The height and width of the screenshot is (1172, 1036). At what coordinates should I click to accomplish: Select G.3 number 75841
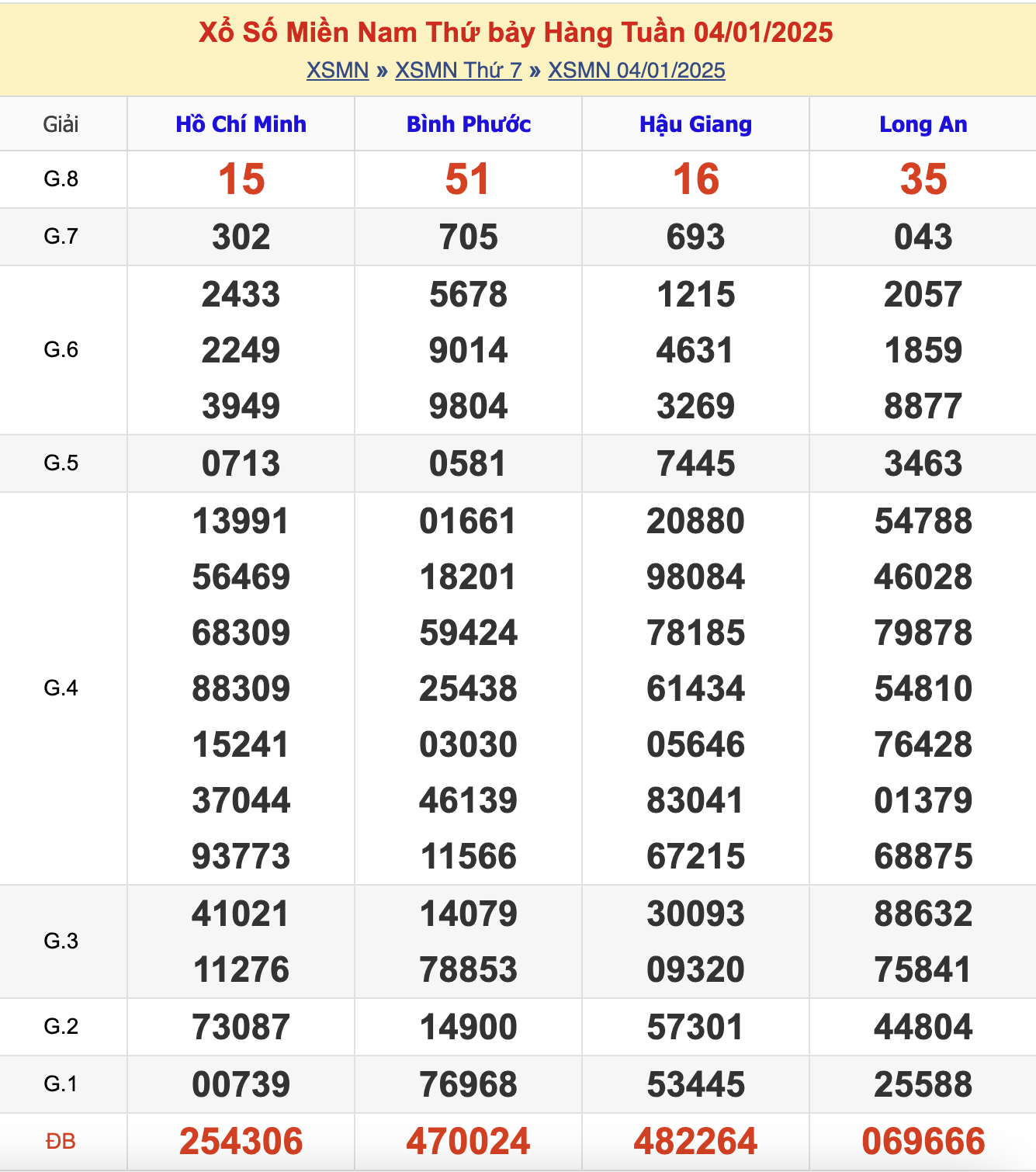[923, 969]
